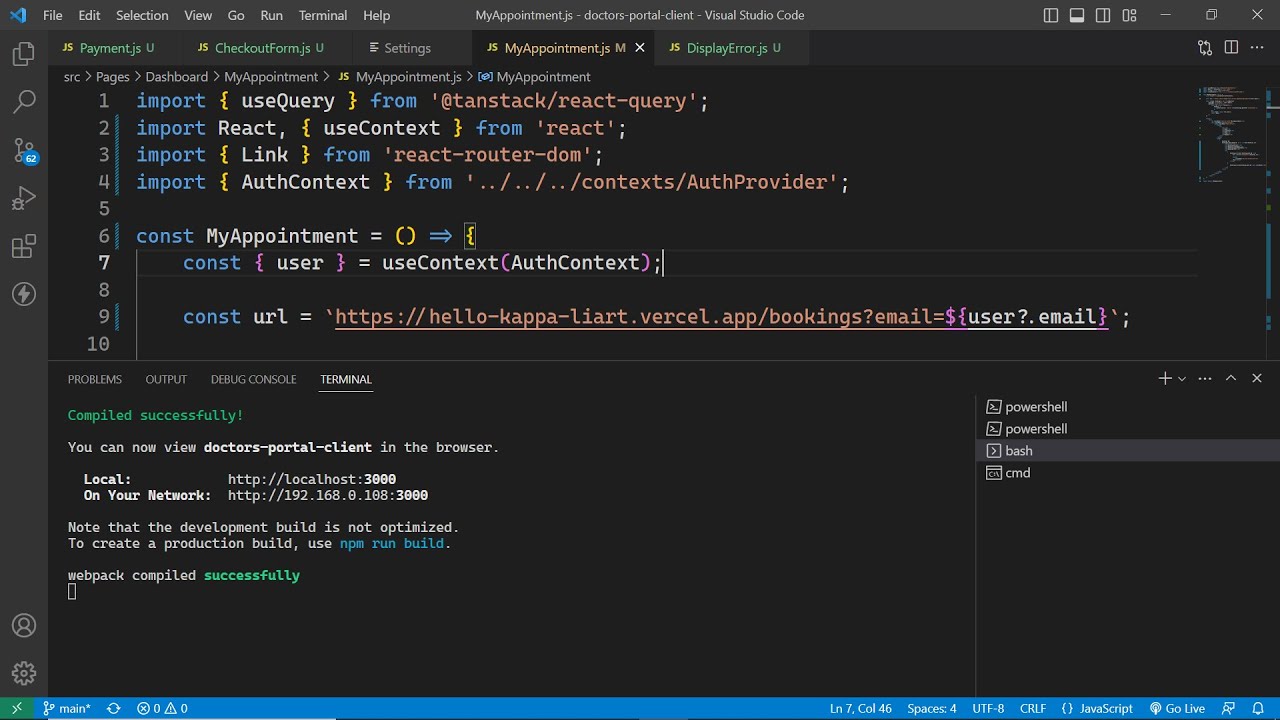
Task: Open the Go menu
Action: click(x=236, y=15)
